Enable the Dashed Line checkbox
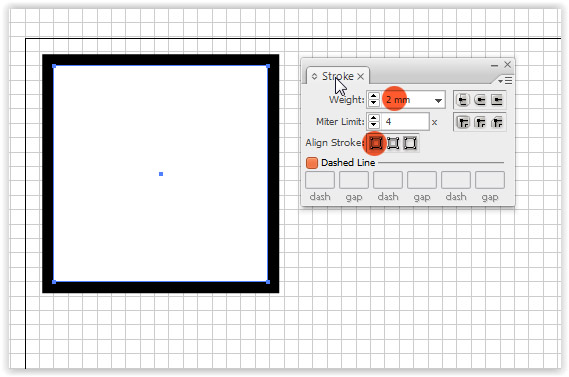The height and width of the screenshot is (377, 569). click(x=312, y=163)
